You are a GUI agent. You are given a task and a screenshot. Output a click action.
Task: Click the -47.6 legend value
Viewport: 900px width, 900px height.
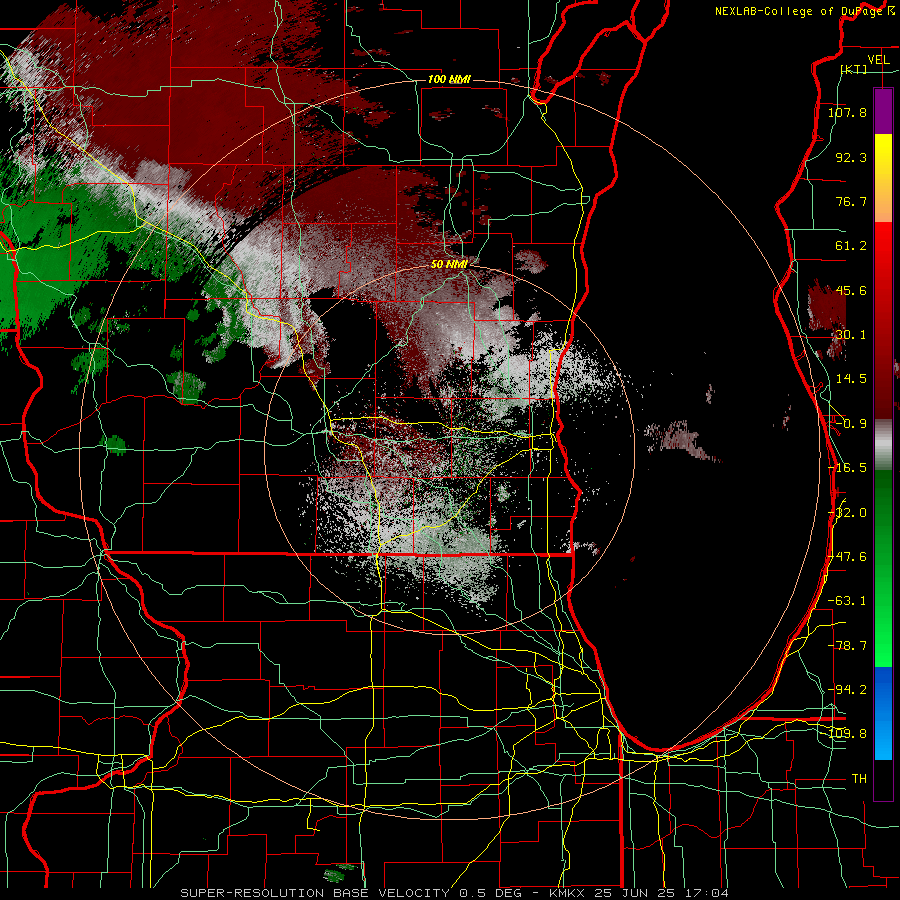pyautogui.click(x=848, y=557)
